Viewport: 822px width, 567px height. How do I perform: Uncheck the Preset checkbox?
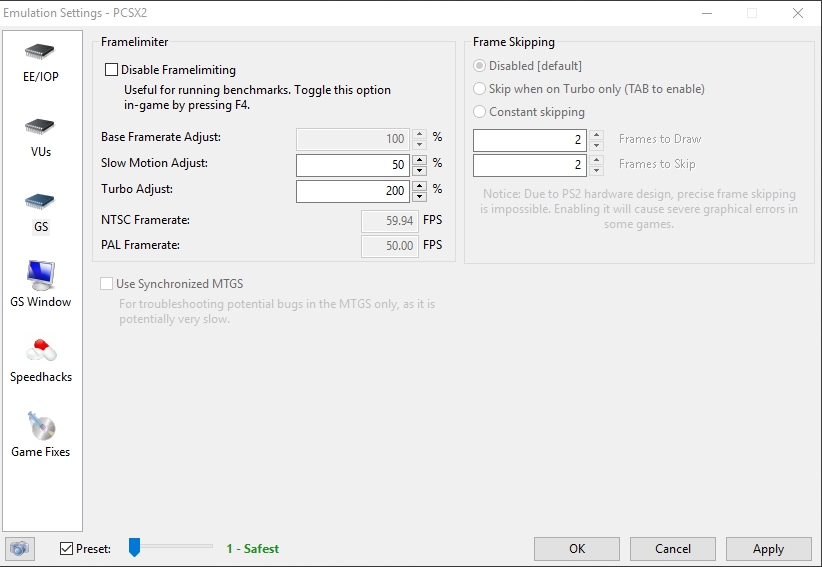click(67, 549)
